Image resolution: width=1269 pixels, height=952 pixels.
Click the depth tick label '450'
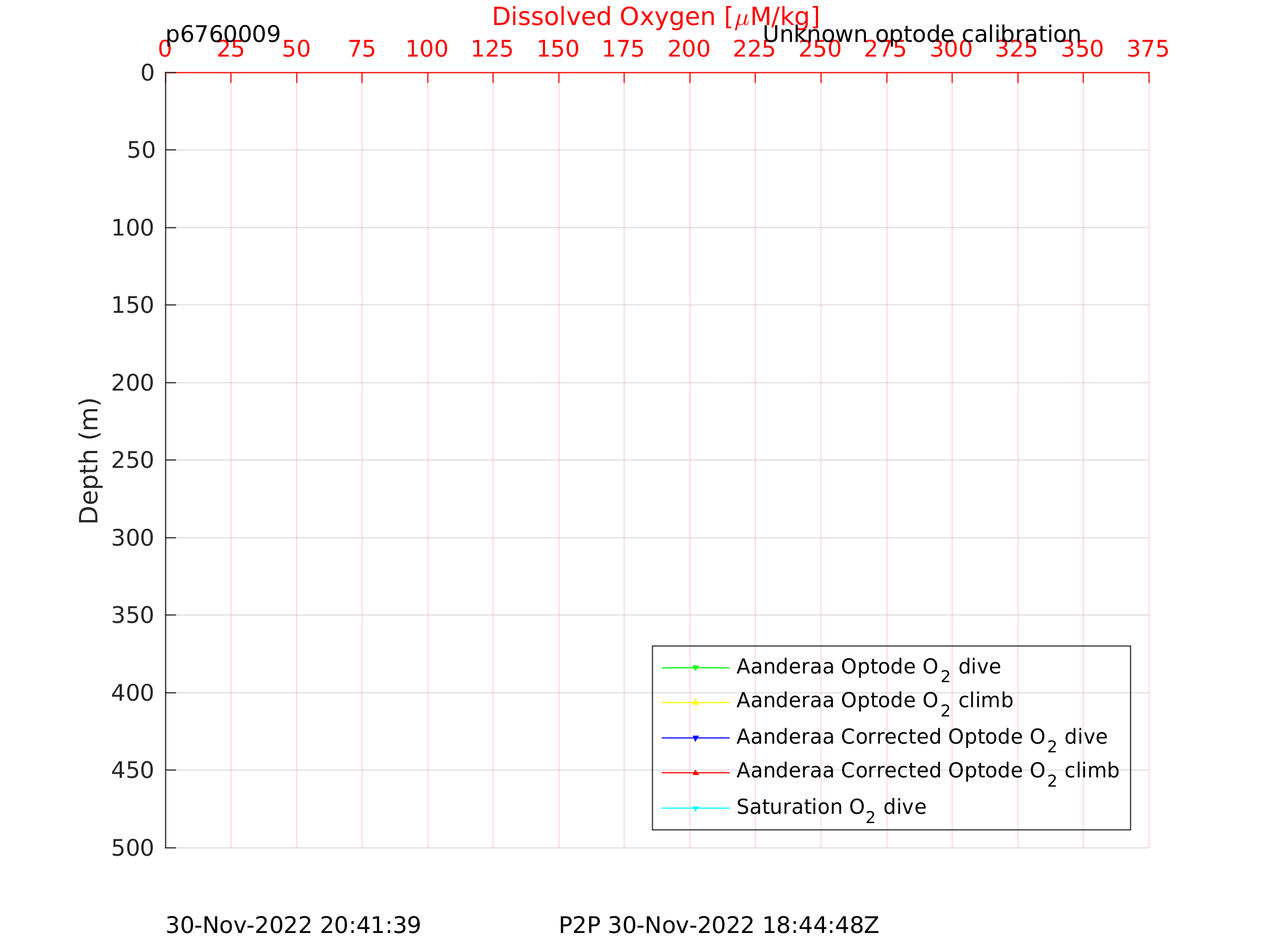pyautogui.click(x=133, y=771)
